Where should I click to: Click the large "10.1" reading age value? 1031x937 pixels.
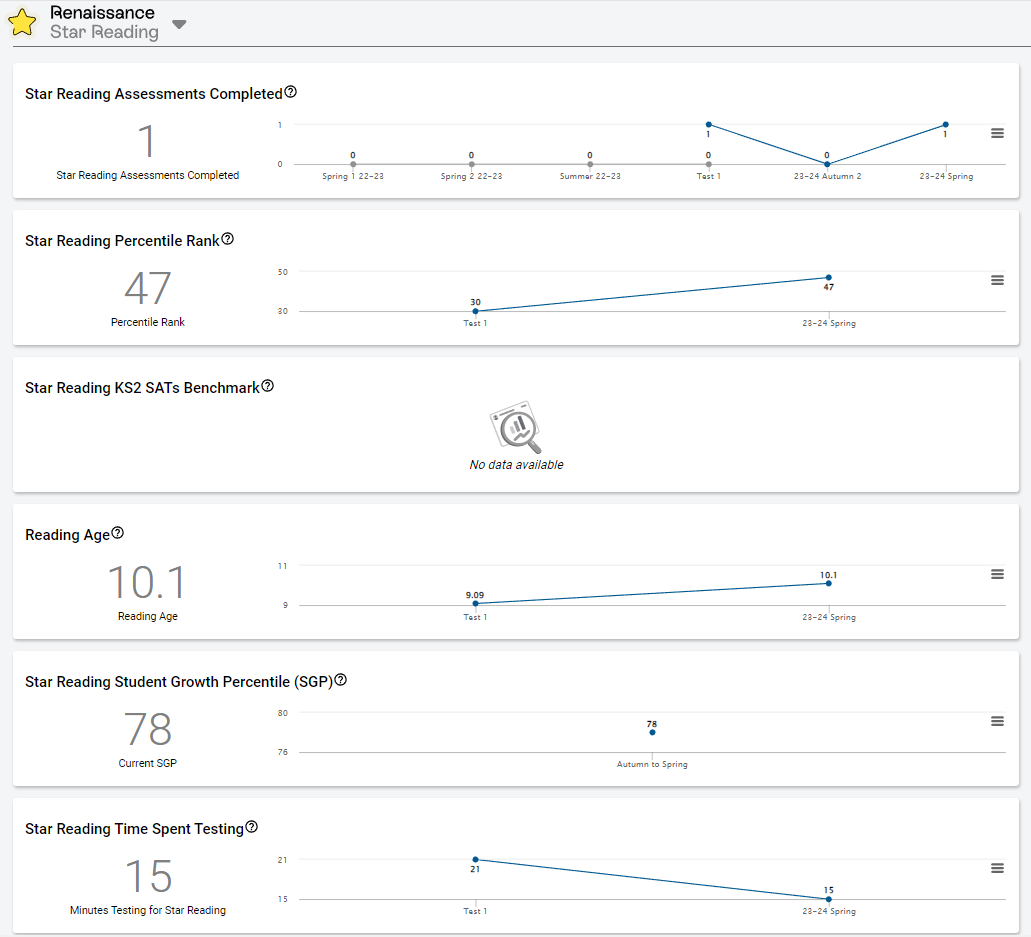pos(147,583)
